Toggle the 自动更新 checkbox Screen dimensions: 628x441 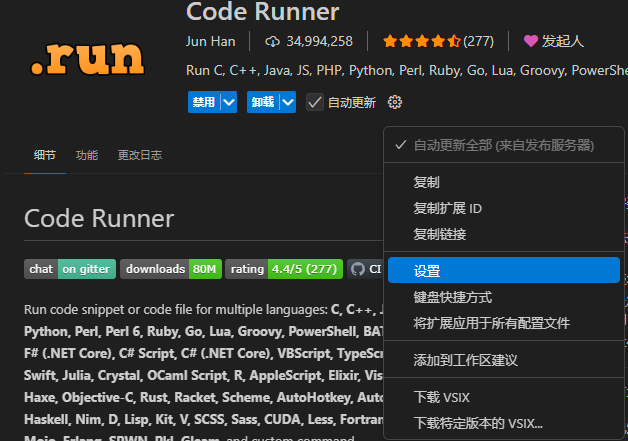click(x=315, y=102)
